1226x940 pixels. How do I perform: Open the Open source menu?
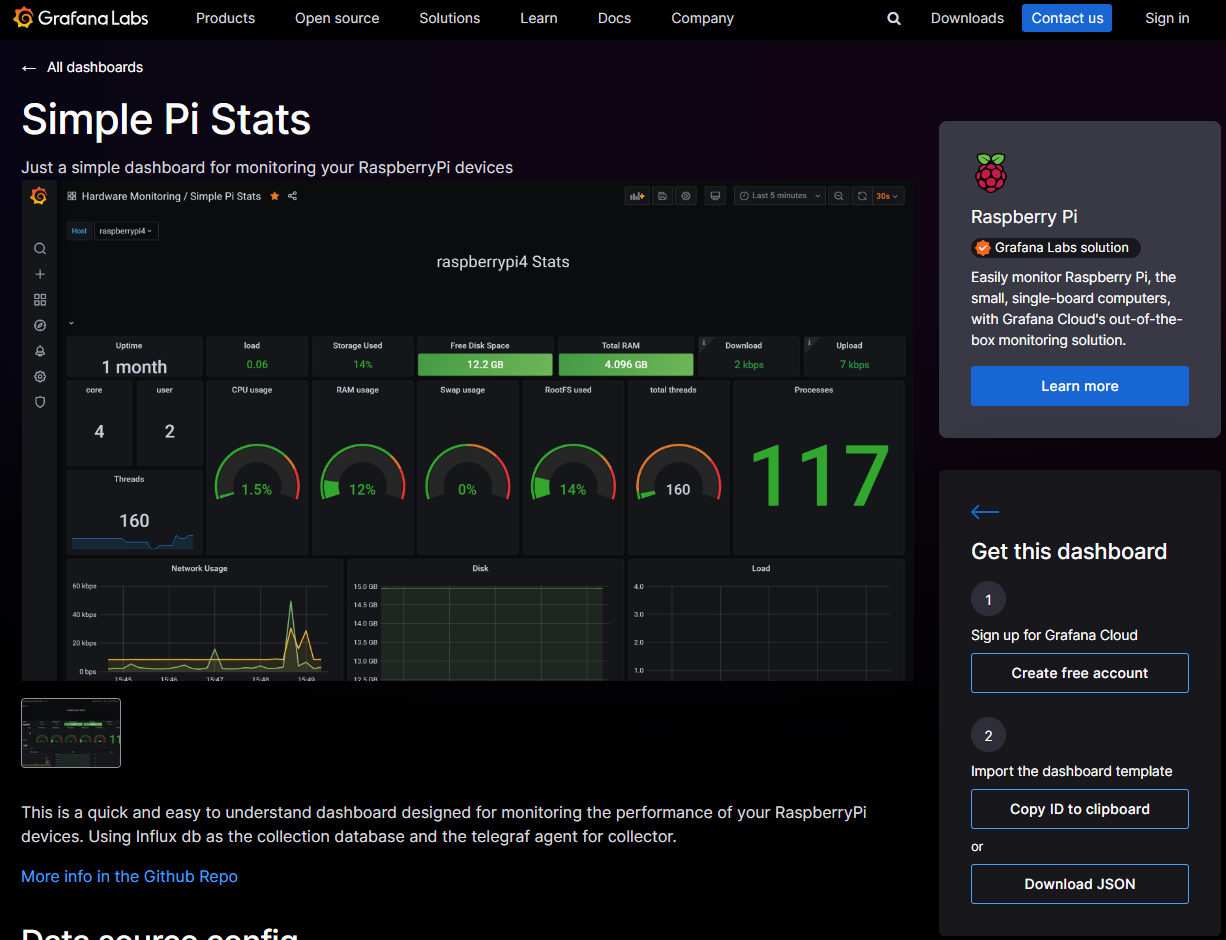click(337, 18)
